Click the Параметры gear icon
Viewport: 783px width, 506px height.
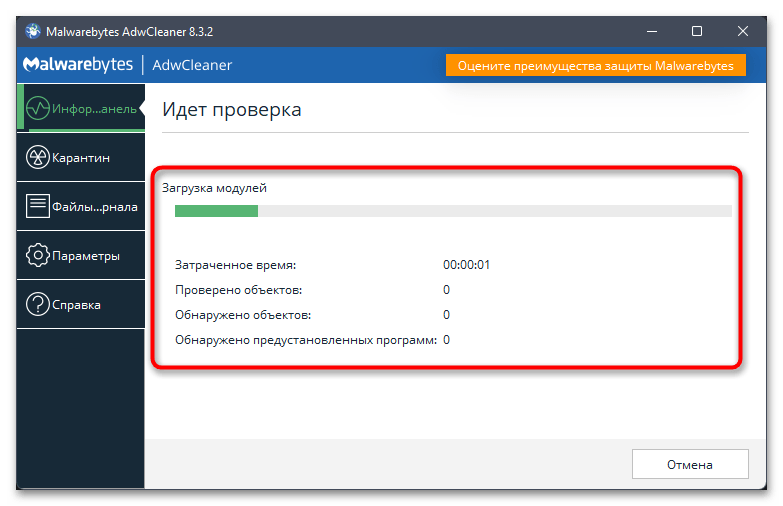click(38, 255)
